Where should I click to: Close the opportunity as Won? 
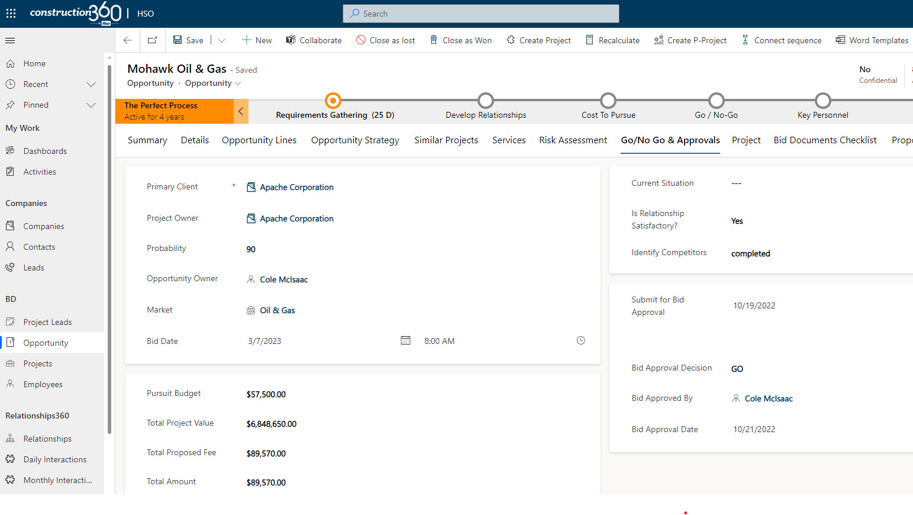[461, 40]
